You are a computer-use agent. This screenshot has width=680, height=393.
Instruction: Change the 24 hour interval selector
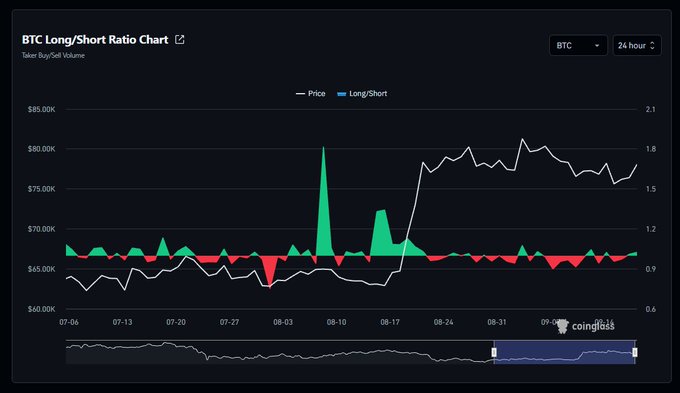coord(637,46)
